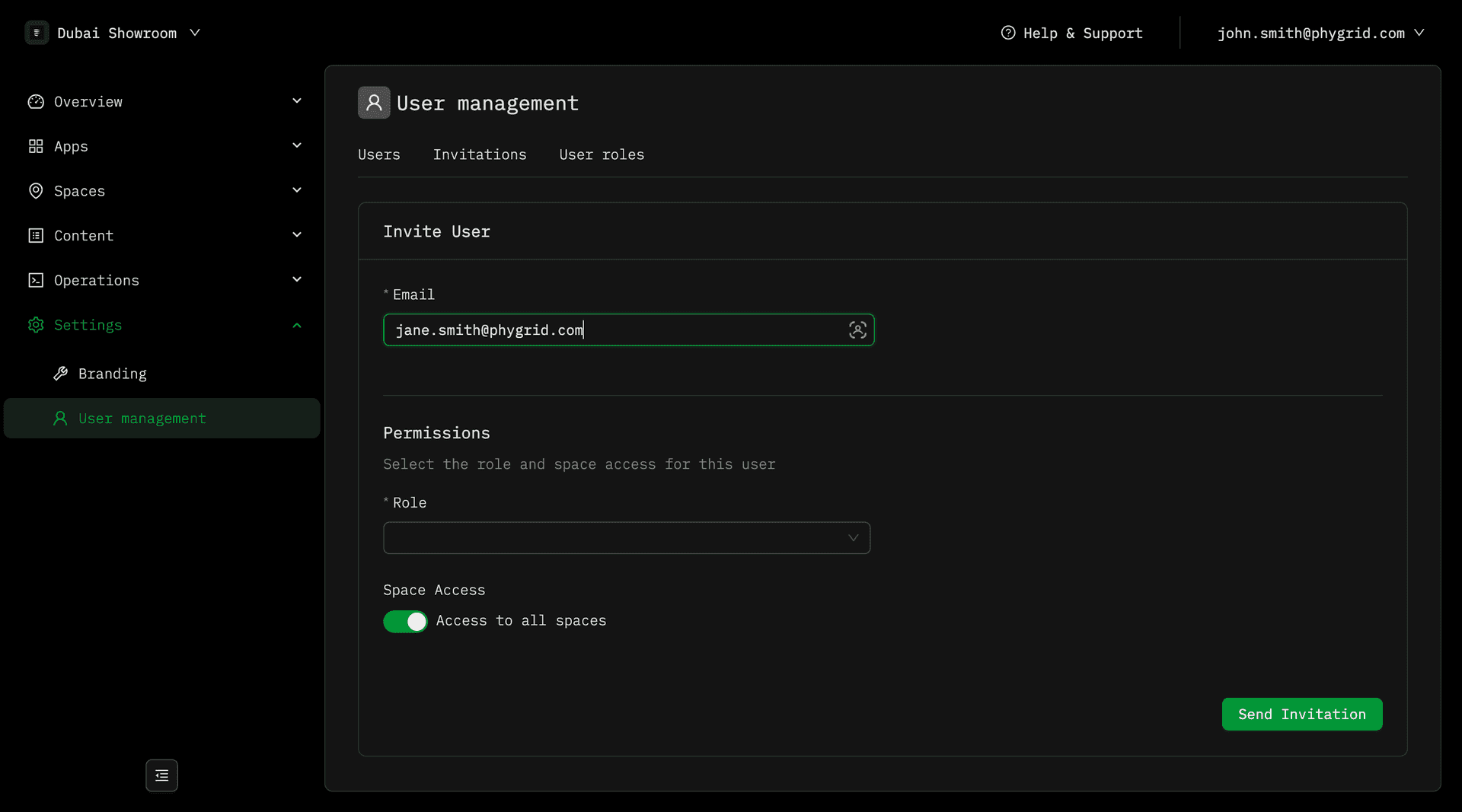The height and width of the screenshot is (812, 1462).
Task: Click the Apps grid icon in the sidebar
Action: [x=36, y=146]
